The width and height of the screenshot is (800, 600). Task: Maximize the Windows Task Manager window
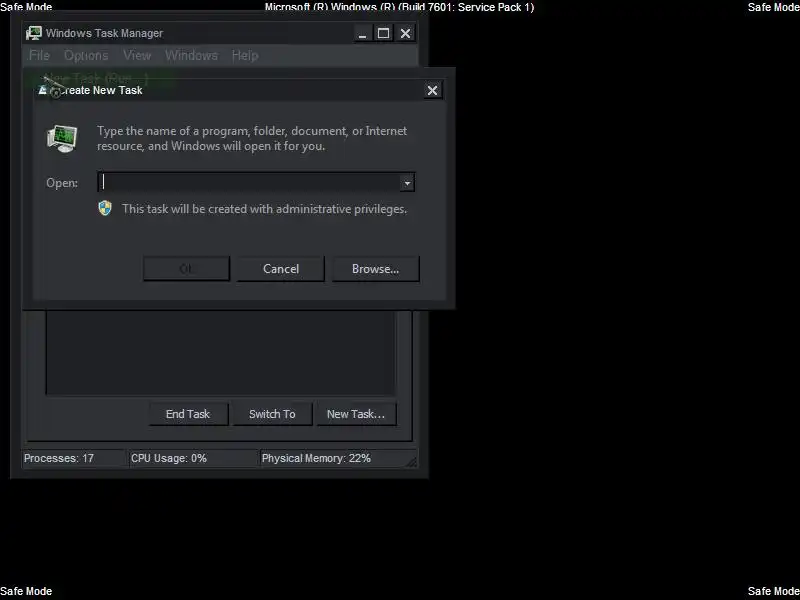383,34
